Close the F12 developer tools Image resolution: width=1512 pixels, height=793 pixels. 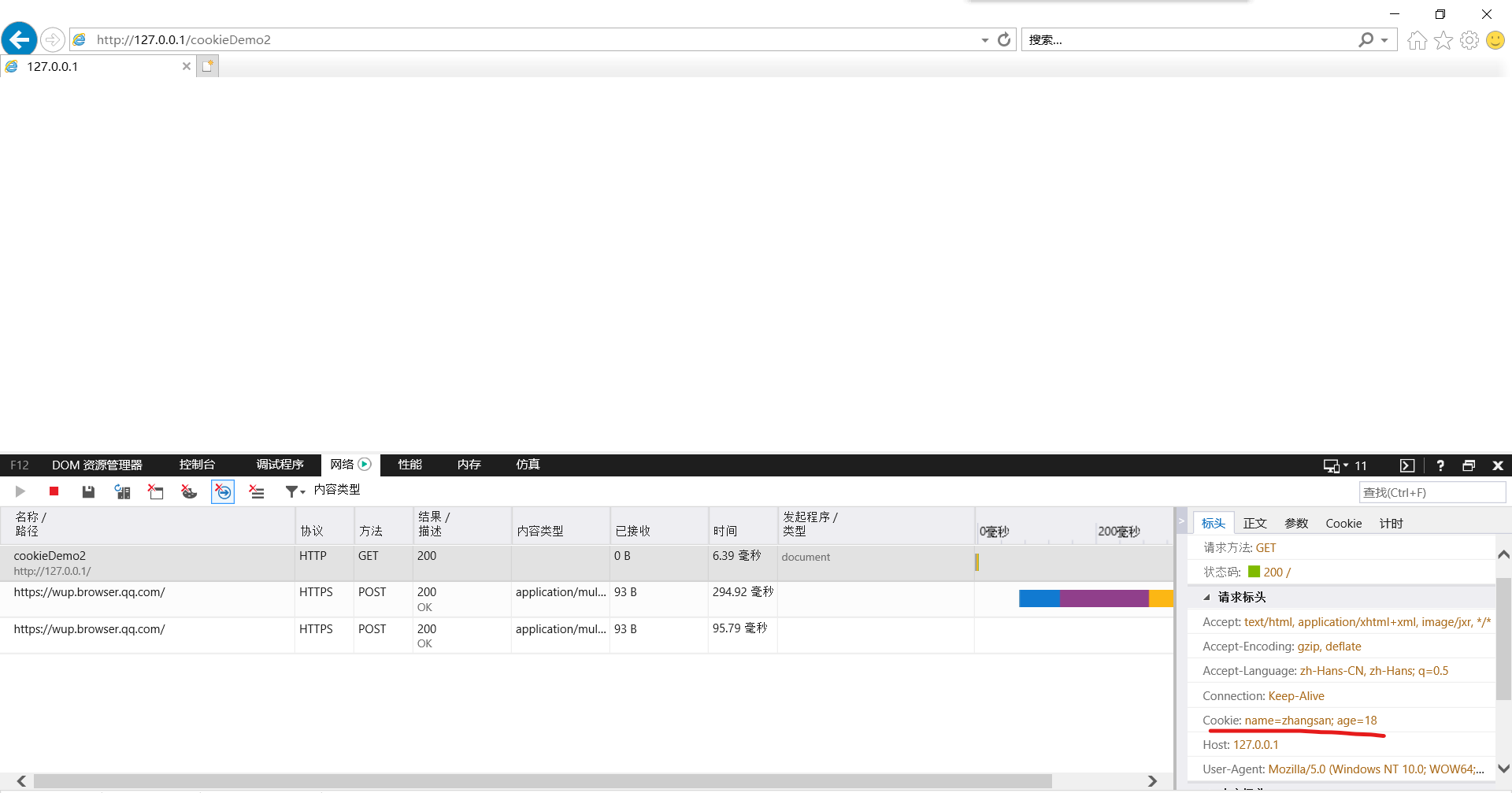(1498, 465)
